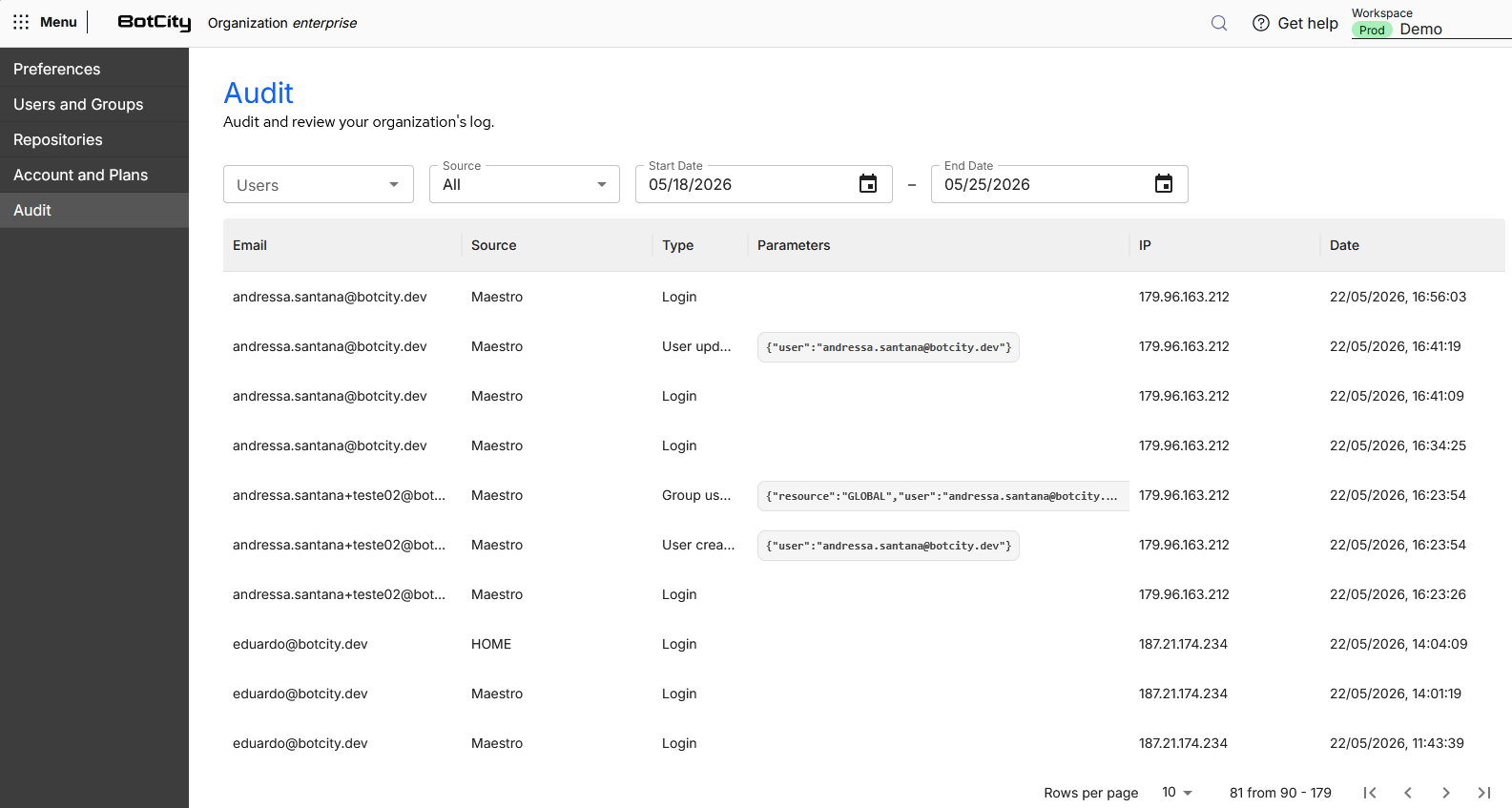The image size is (1512, 808).
Task: Click the User upd... parameters JSON chip
Action: (x=888, y=347)
